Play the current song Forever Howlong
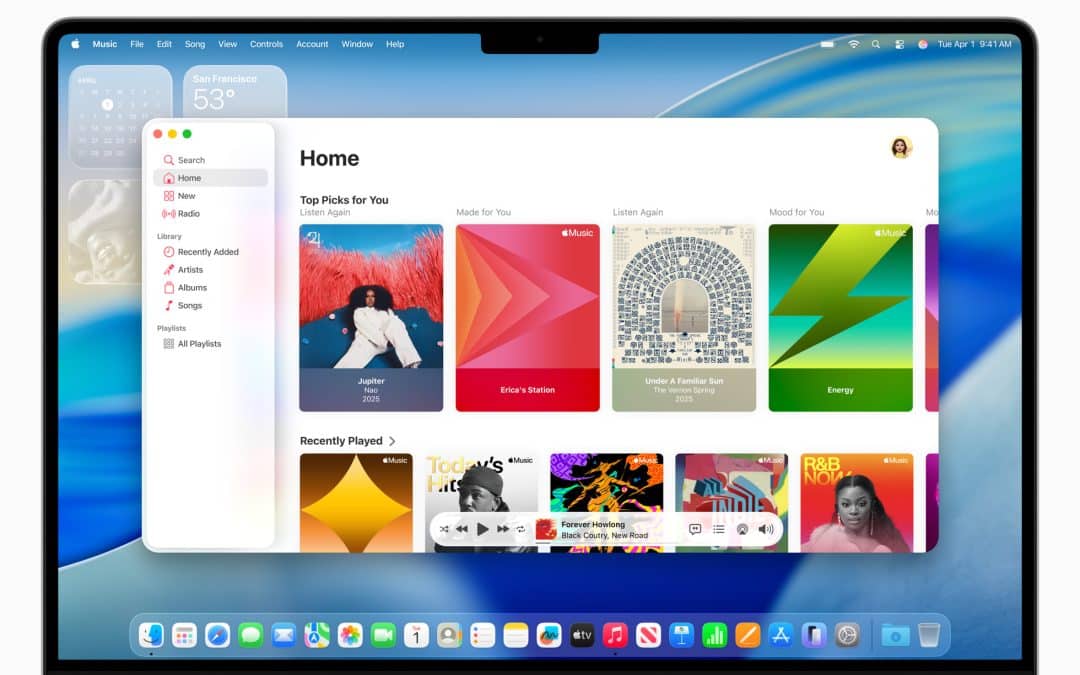Image resolution: width=1080 pixels, height=675 pixels. click(x=483, y=529)
